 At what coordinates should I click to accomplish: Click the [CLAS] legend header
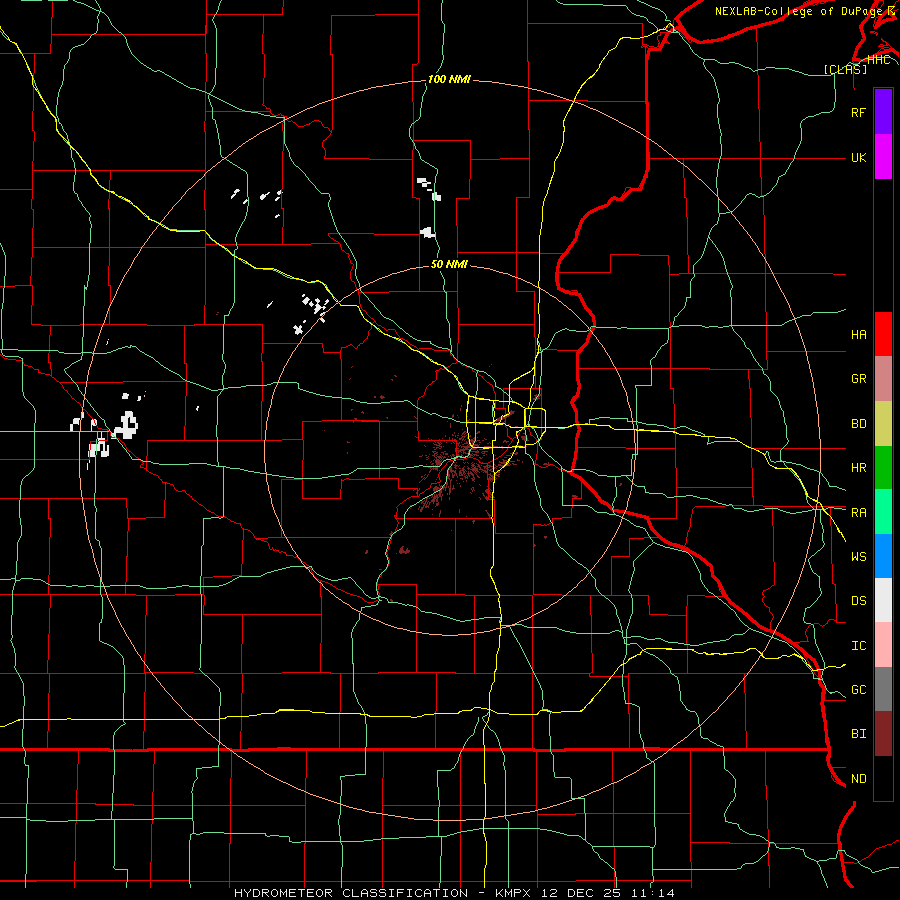pyautogui.click(x=845, y=69)
